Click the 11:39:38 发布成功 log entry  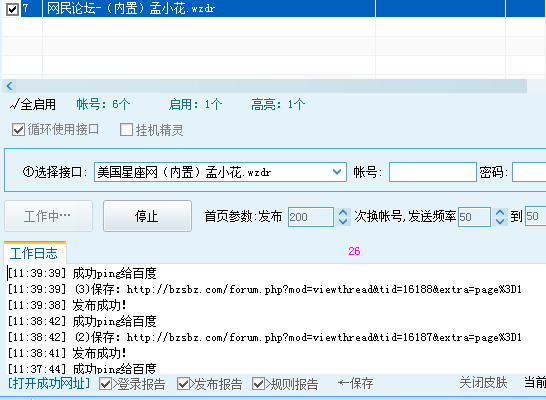[x=67, y=305]
